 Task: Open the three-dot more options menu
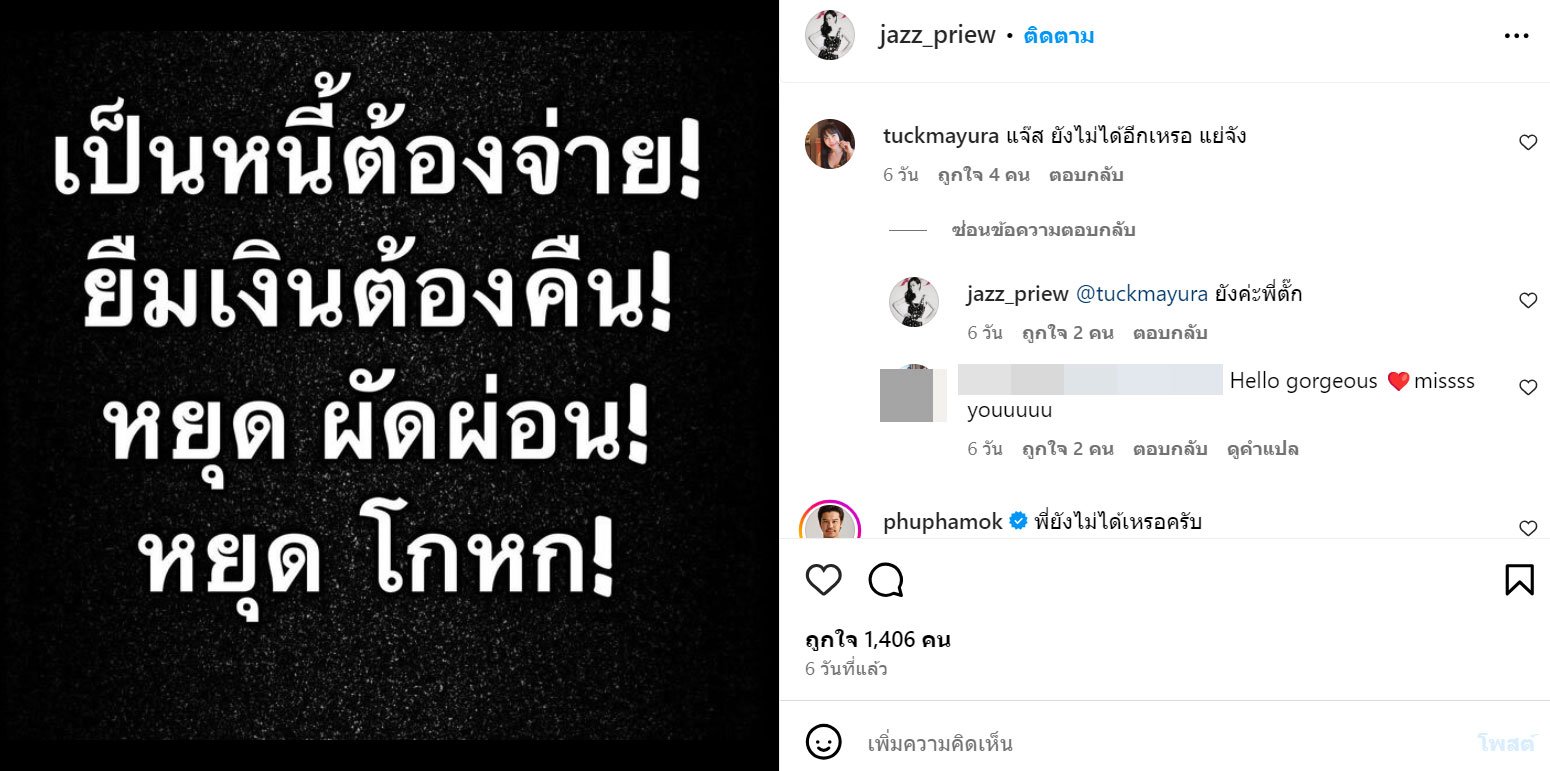(x=1516, y=36)
